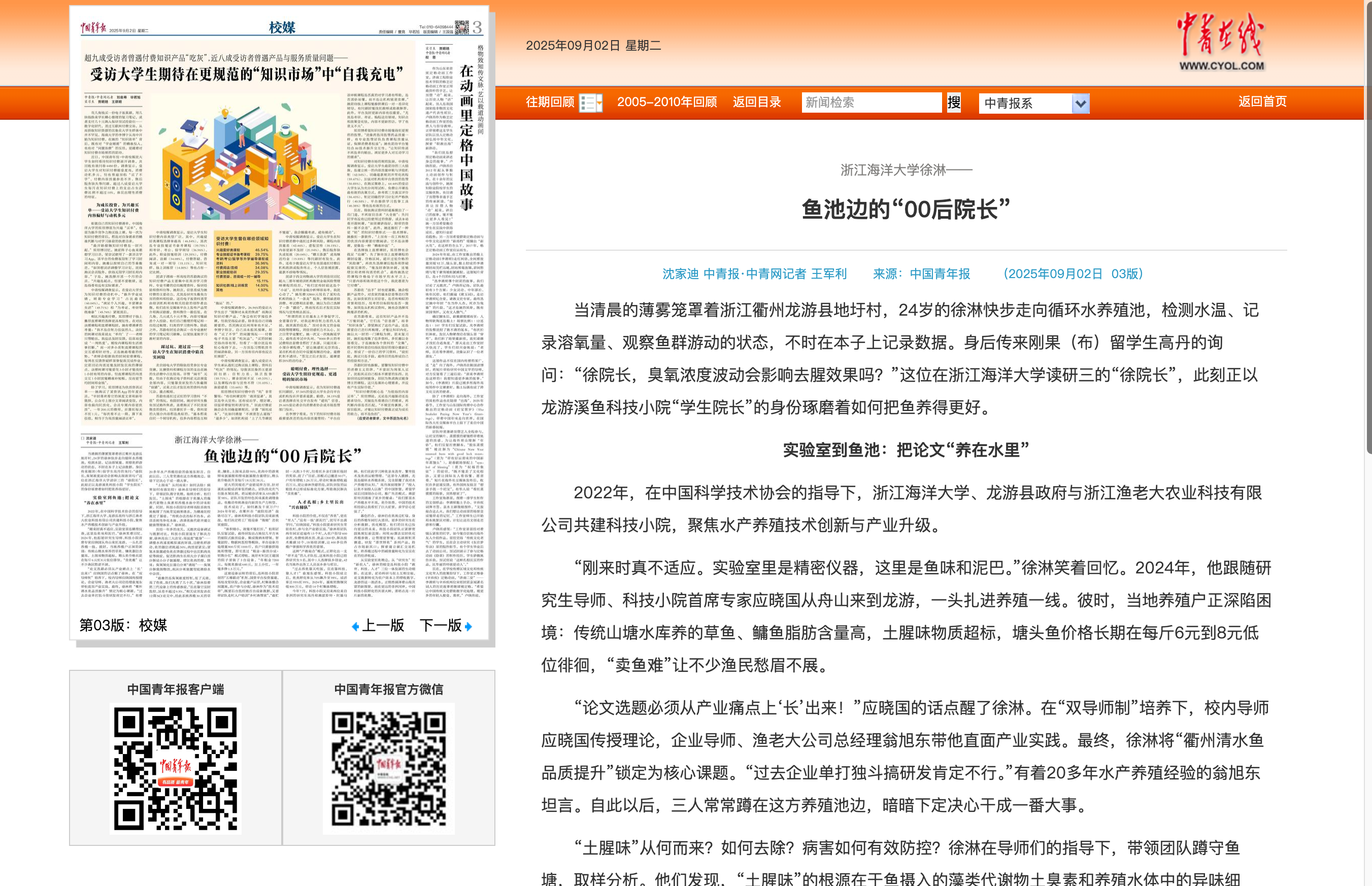Select 返回目录 in the navigation bar
The image size is (1372, 886).
[x=756, y=103]
